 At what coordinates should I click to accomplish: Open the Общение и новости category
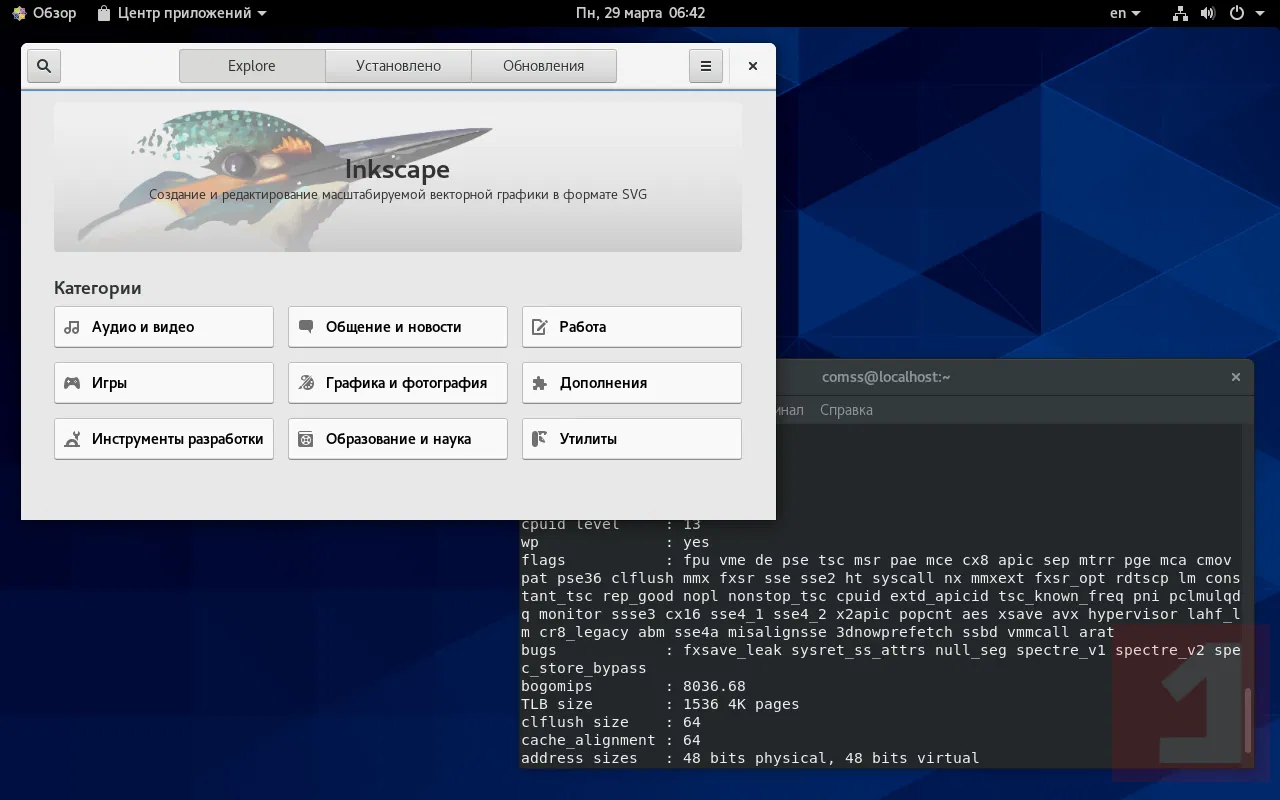[x=398, y=327]
